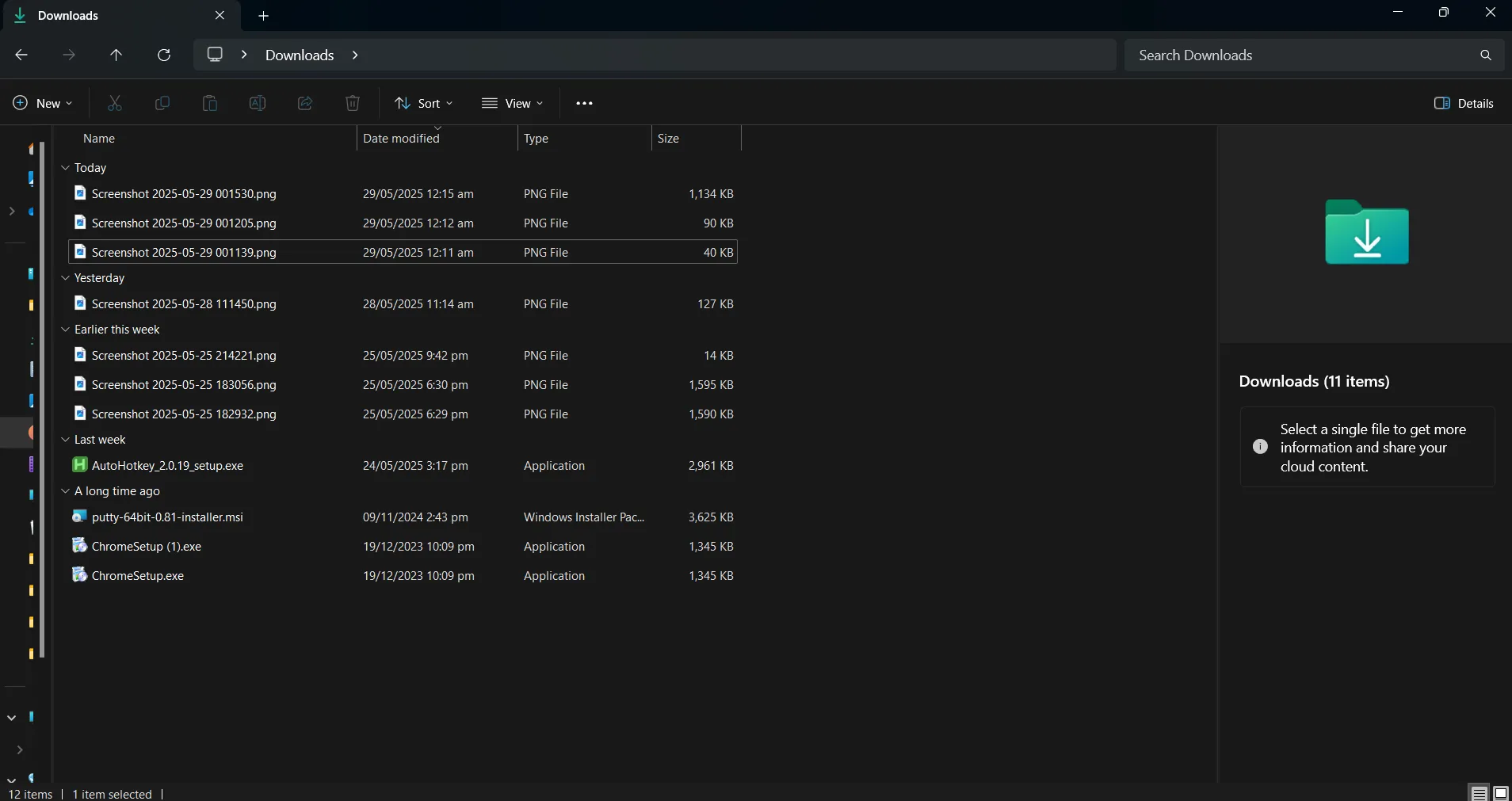This screenshot has height=801, width=1512.
Task: Click the Paste clipboard icon
Action: [210, 103]
